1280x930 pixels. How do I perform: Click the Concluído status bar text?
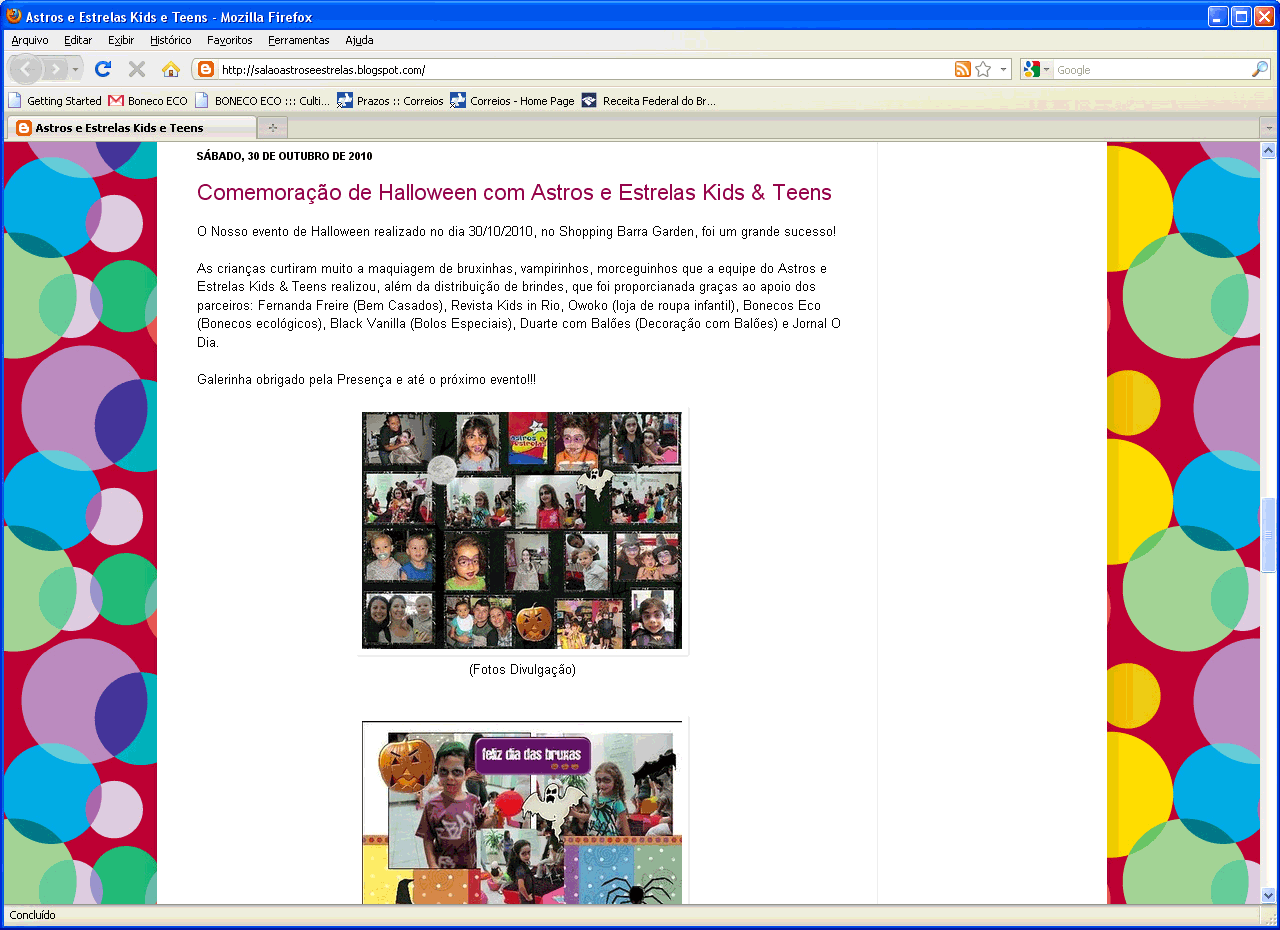(33, 915)
